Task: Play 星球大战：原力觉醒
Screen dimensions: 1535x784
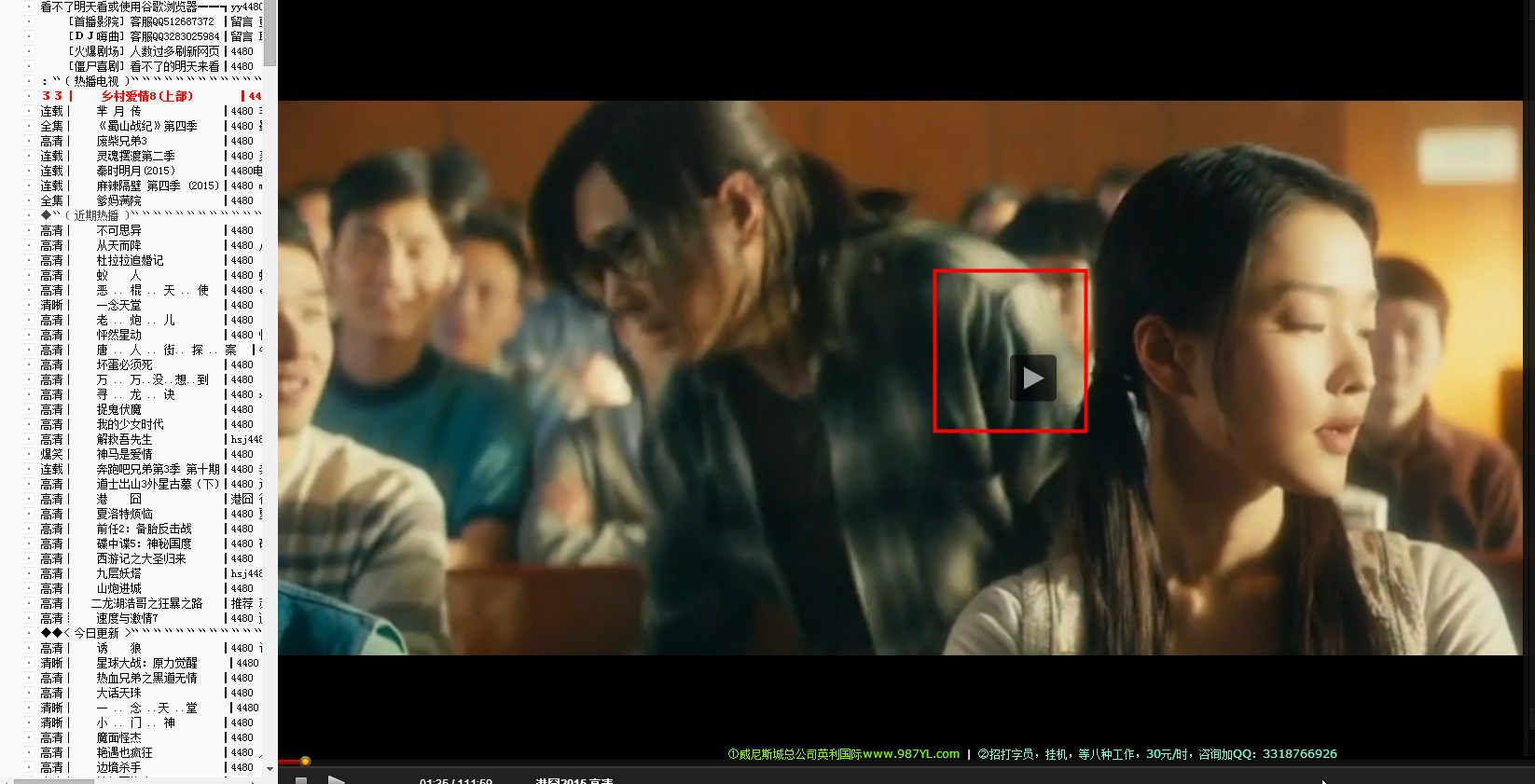Action: coord(147,663)
